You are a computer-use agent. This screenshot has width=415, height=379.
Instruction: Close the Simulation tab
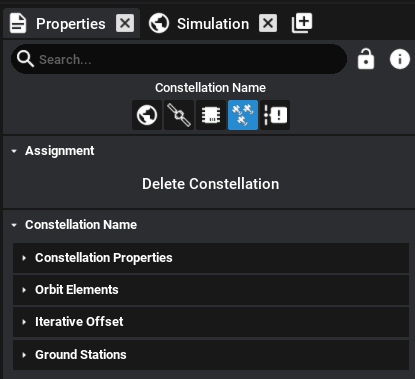[268, 23]
